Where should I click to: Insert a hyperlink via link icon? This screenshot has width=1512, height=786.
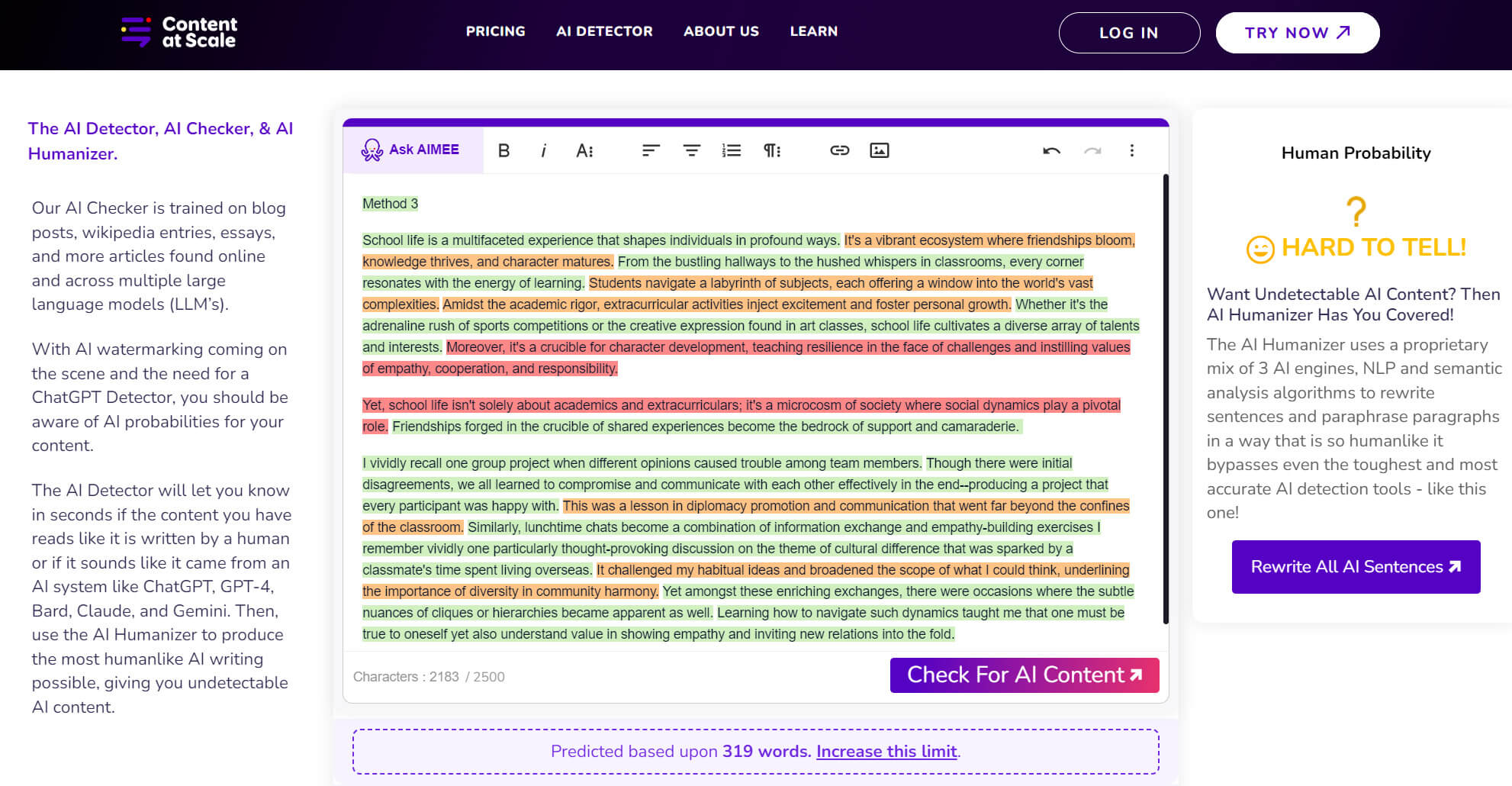point(839,150)
